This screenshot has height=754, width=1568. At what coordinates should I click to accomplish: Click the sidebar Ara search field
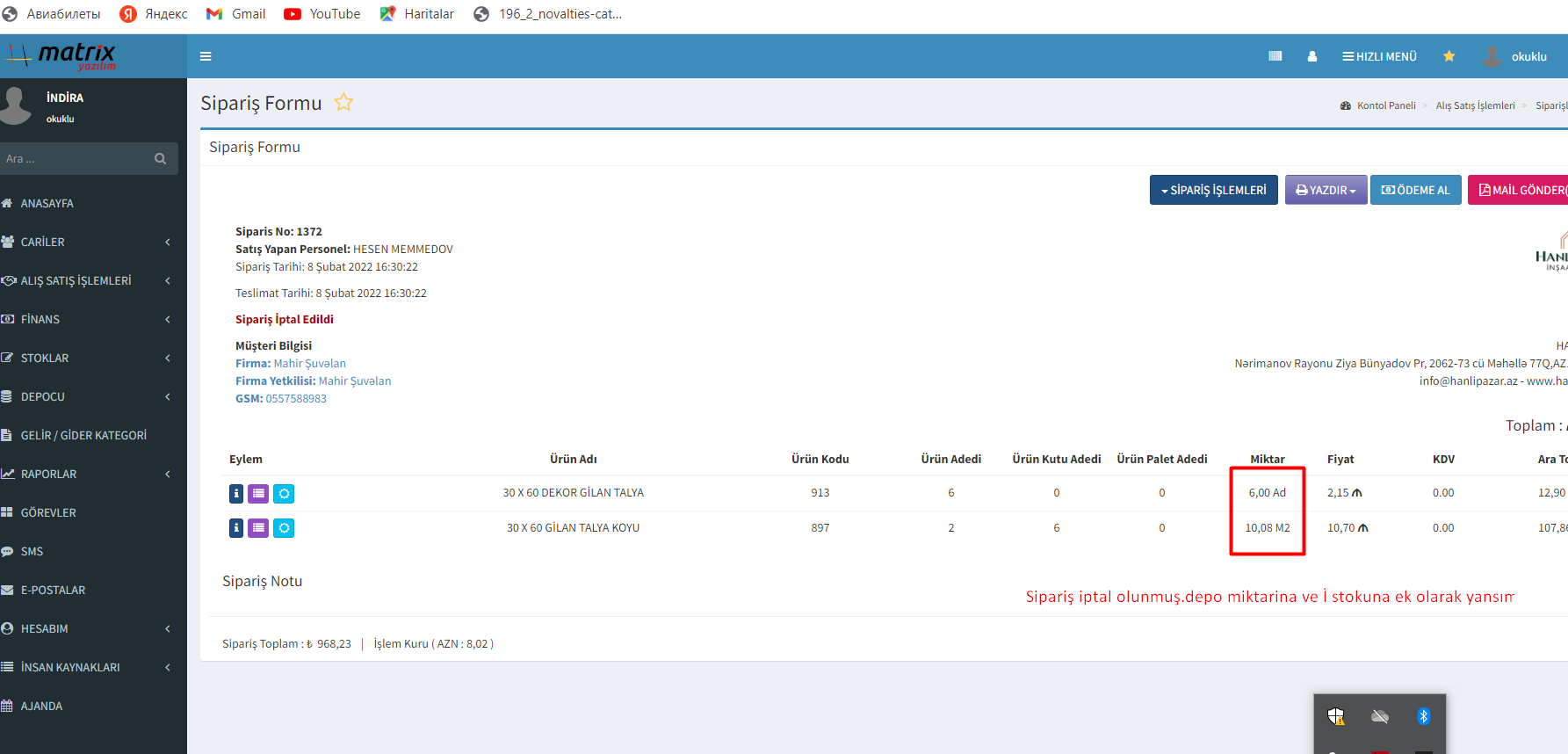point(75,159)
